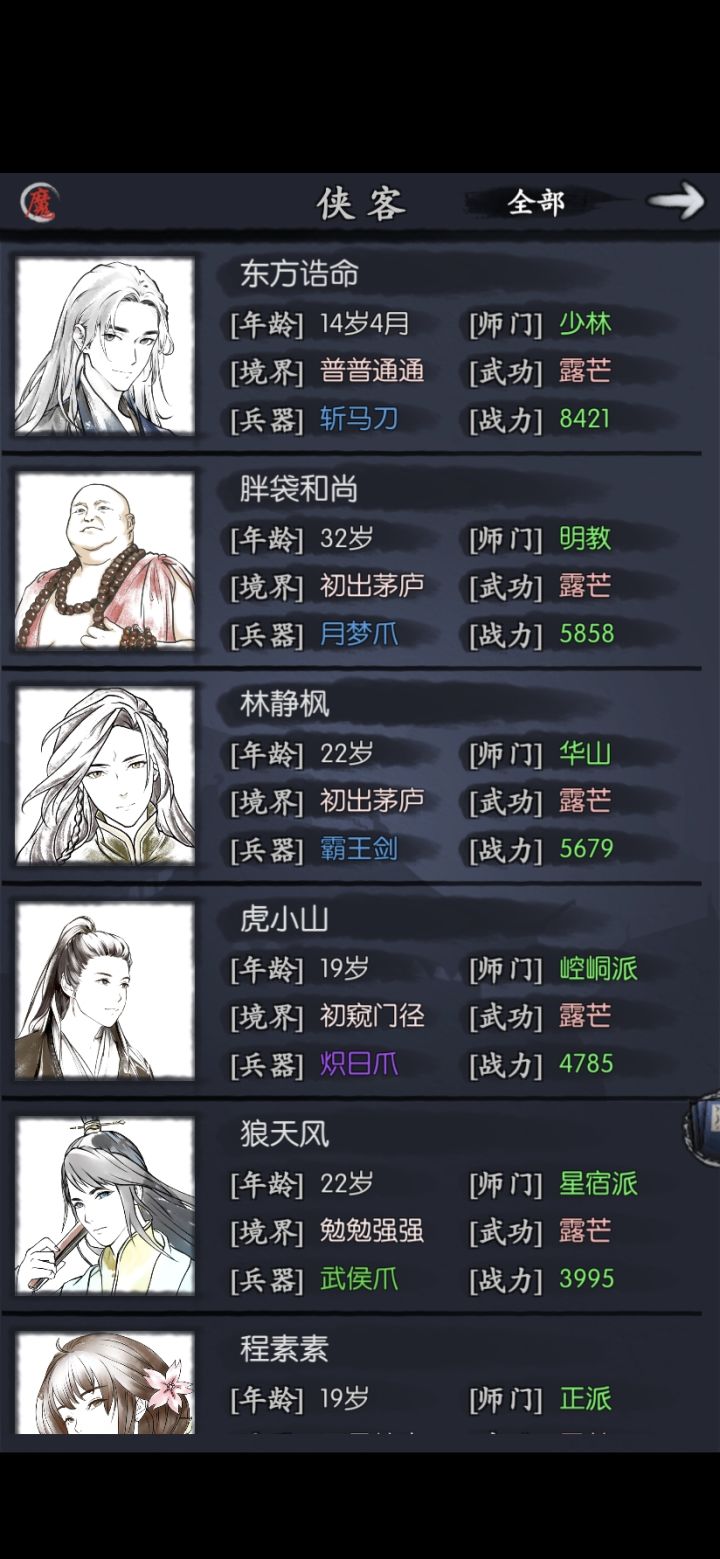Click weapon link 斩马刀
This screenshot has height=1559, width=720.
(x=359, y=419)
